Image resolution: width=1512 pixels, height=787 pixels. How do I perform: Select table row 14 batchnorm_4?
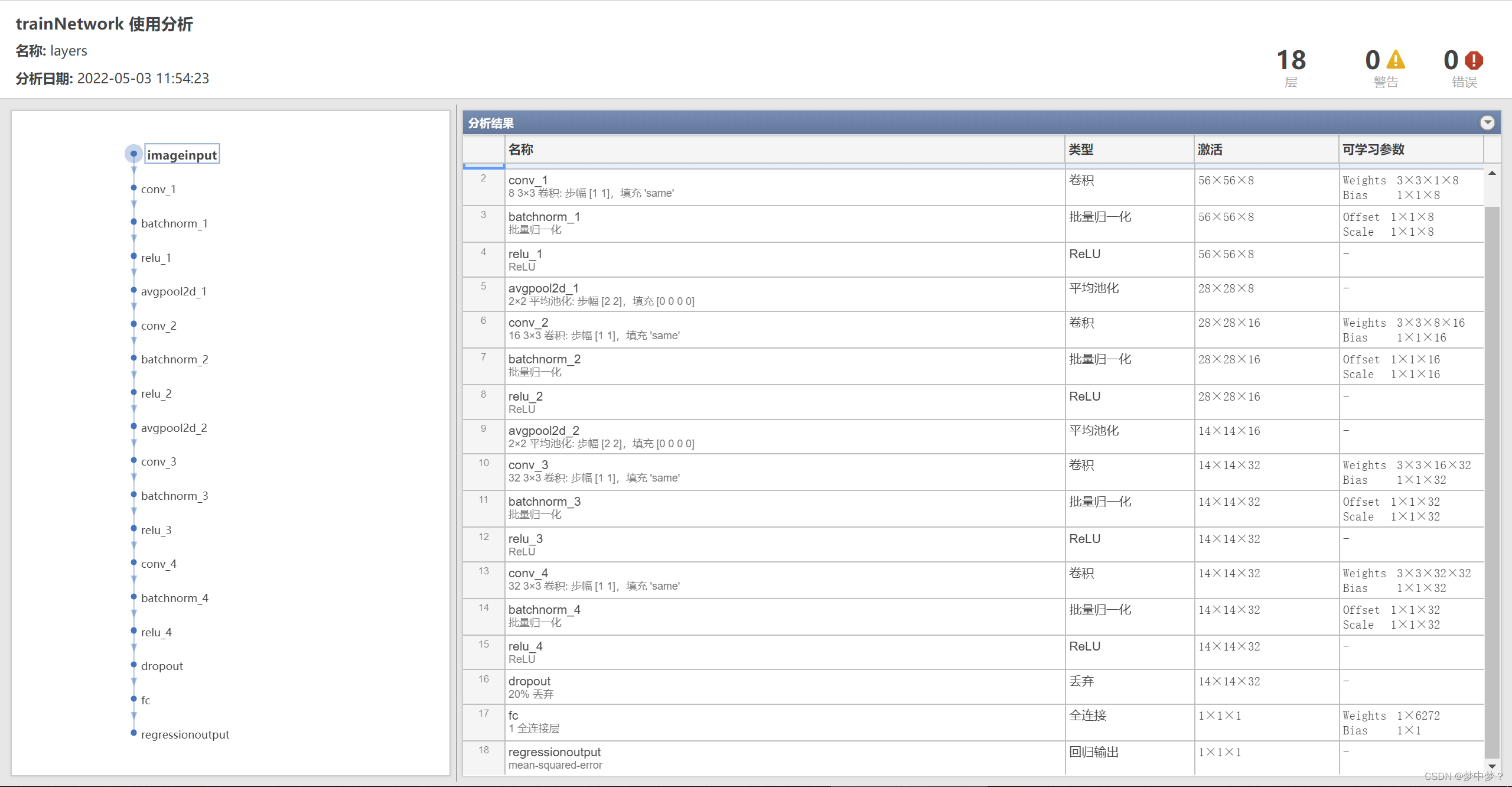(973, 617)
